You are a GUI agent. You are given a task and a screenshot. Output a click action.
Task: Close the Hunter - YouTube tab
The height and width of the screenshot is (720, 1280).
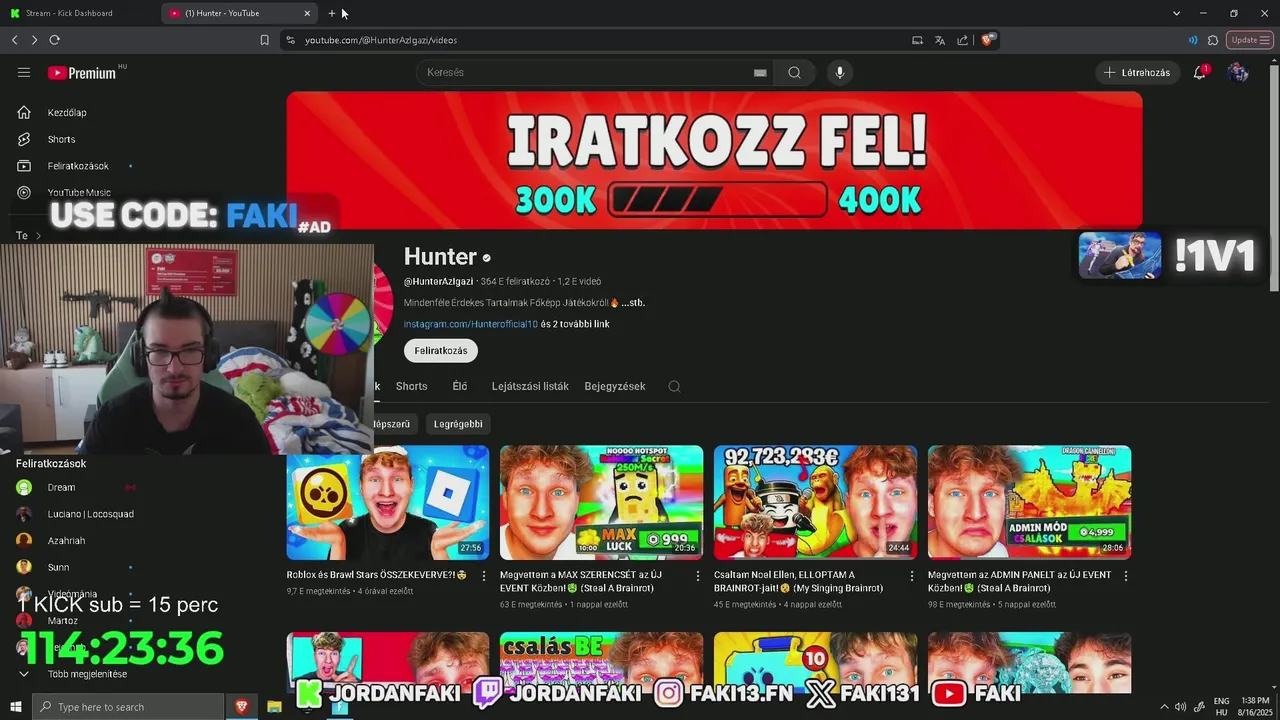point(307,13)
